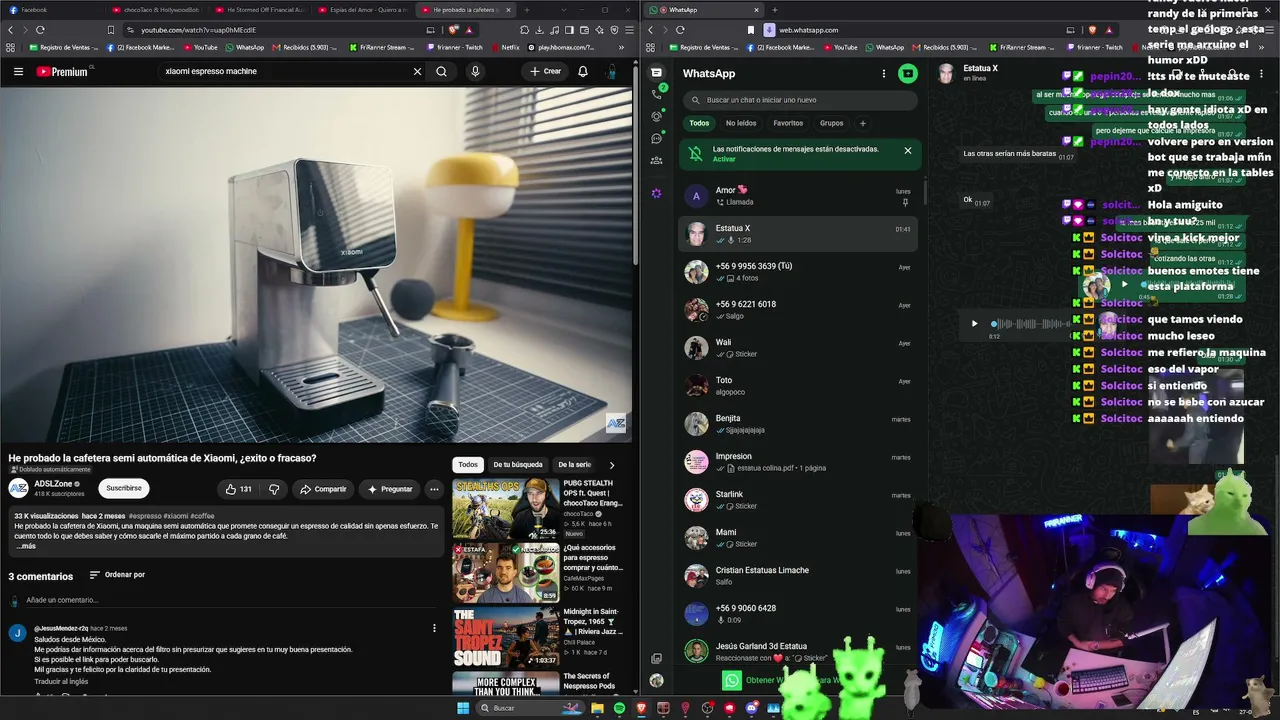Open Brave Shields icon on YouTube window
The image size is (1280, 720).
point(454,30)
